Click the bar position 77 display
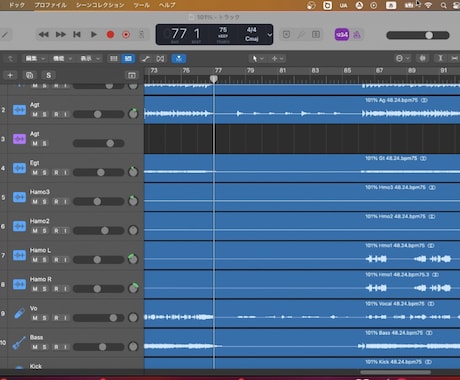This screenshot has width=460, height=380. (179, 34)
